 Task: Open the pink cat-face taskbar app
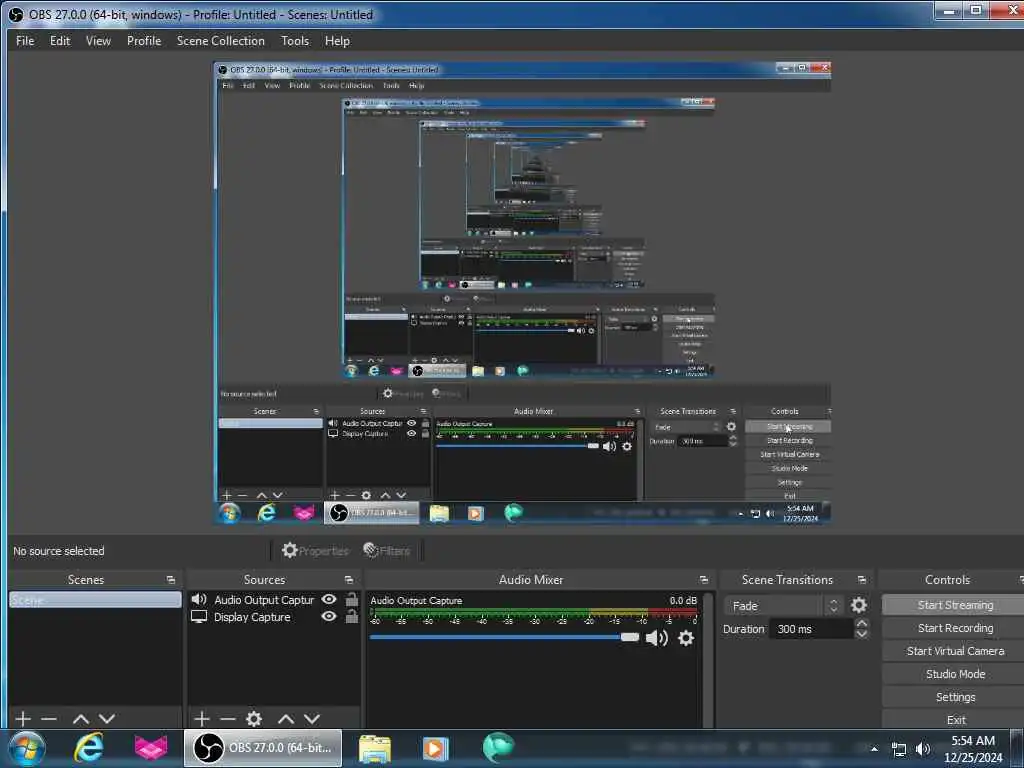point(150,748)
